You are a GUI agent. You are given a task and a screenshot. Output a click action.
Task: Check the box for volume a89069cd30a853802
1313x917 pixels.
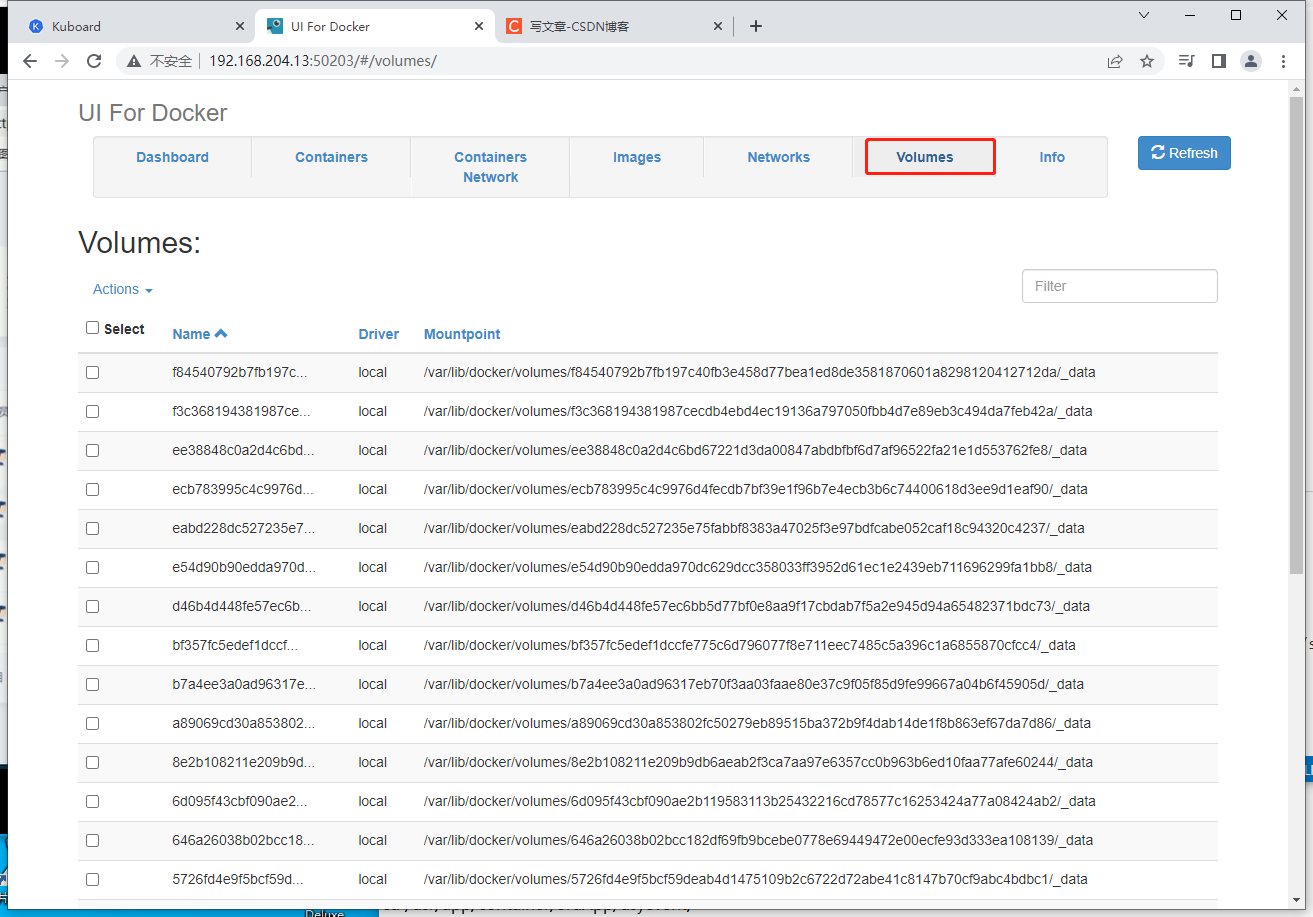pos(93,723)
